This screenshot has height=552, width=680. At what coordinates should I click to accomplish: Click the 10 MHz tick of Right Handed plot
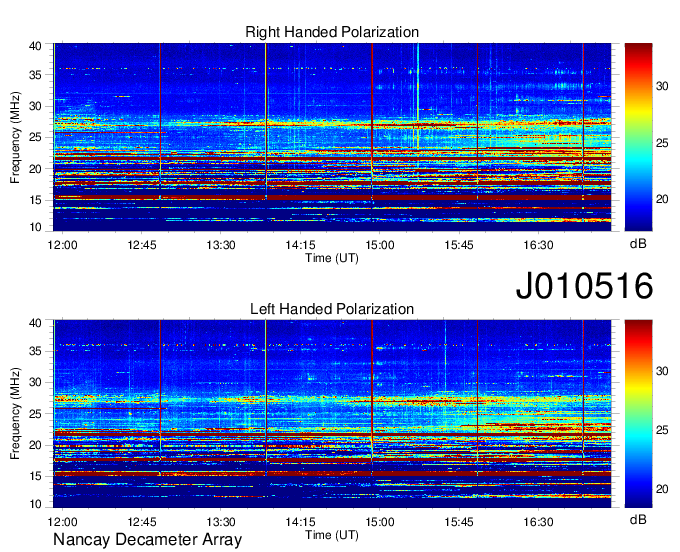tap(35, 227)
